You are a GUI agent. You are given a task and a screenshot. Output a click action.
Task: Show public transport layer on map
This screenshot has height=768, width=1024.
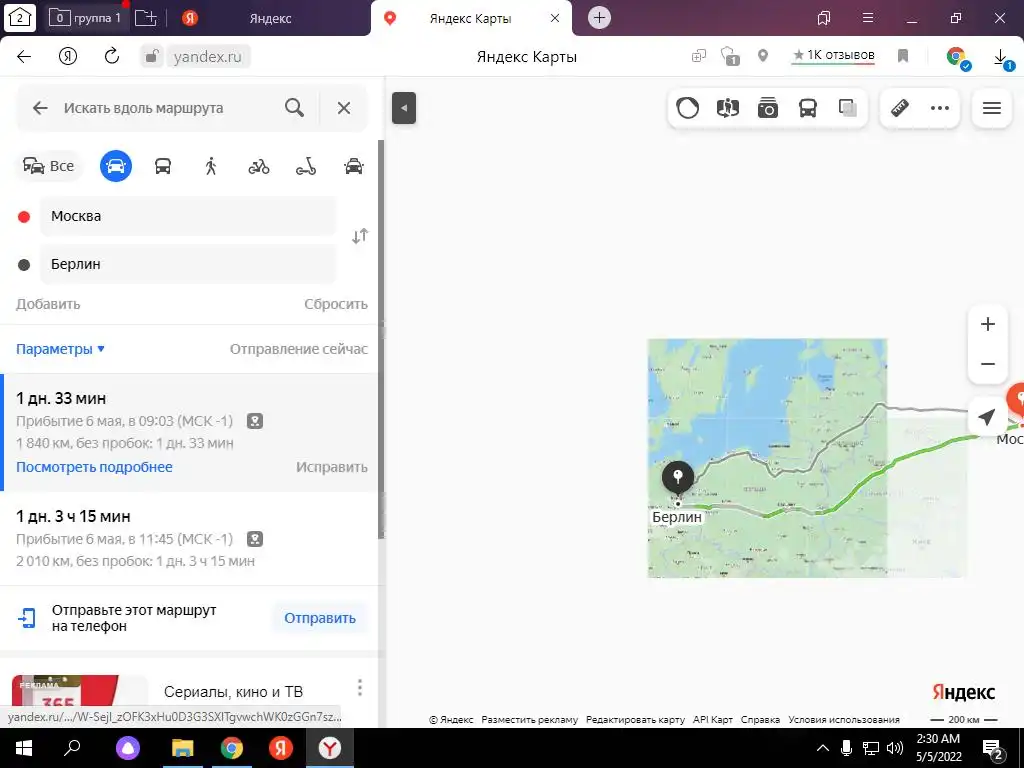[x=808, y=108]
